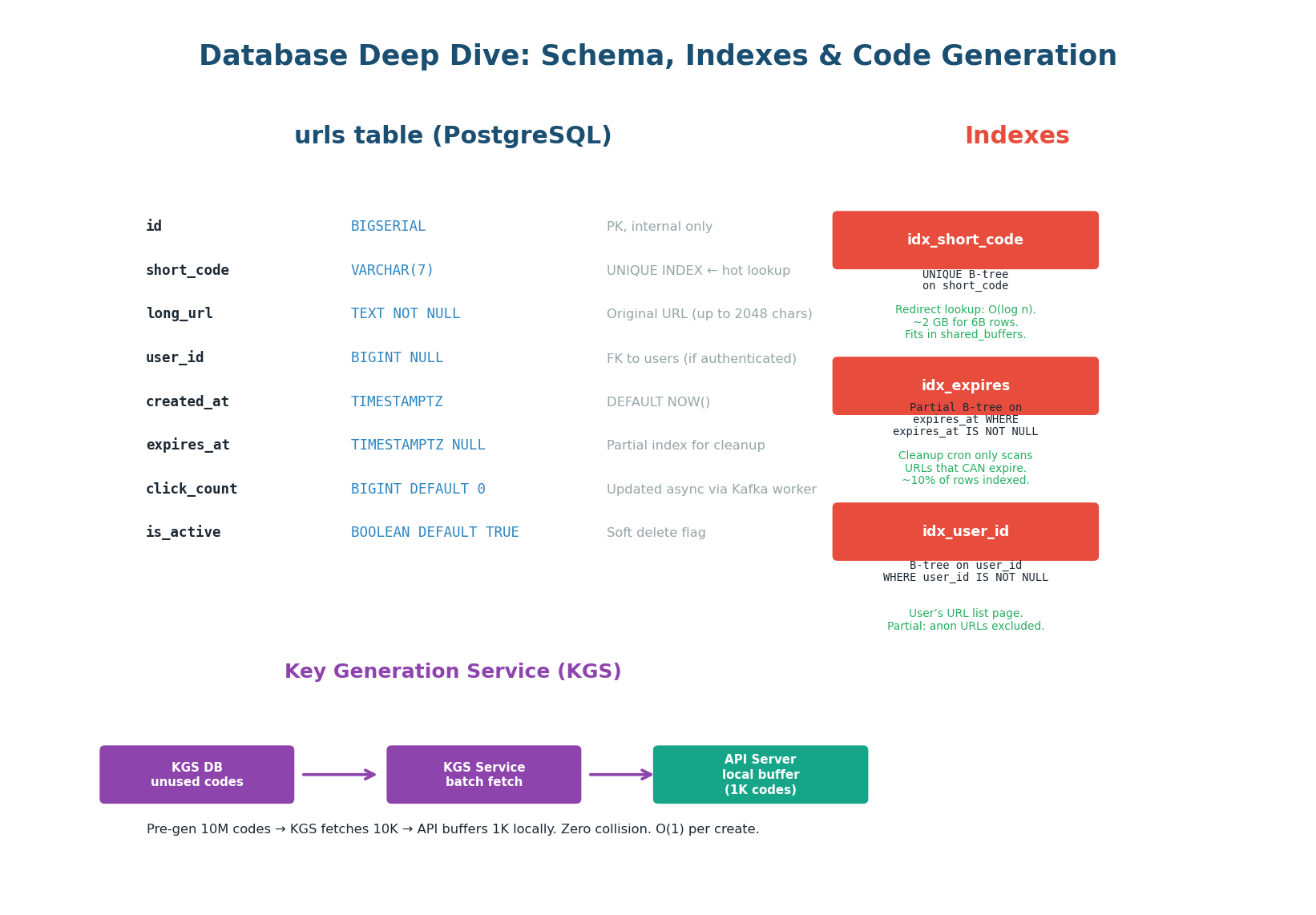Click the BIGSERIAL type label
The image size is (1316, 915).
pos(388,226)
